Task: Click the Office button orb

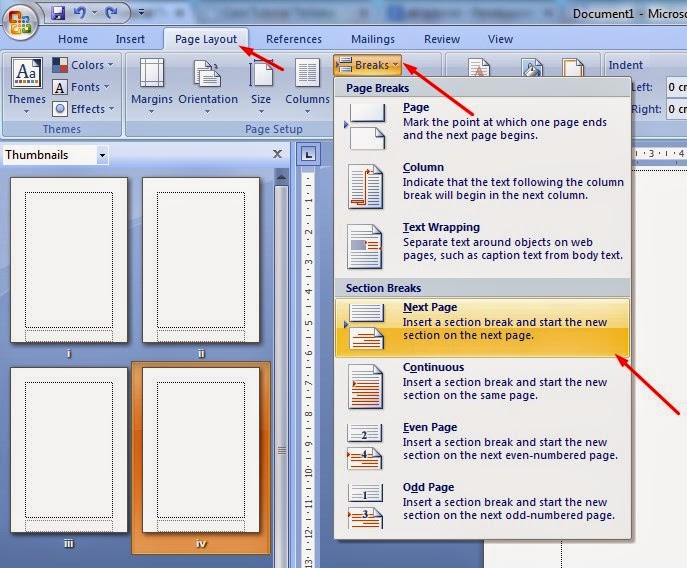Action: (20, 21)
